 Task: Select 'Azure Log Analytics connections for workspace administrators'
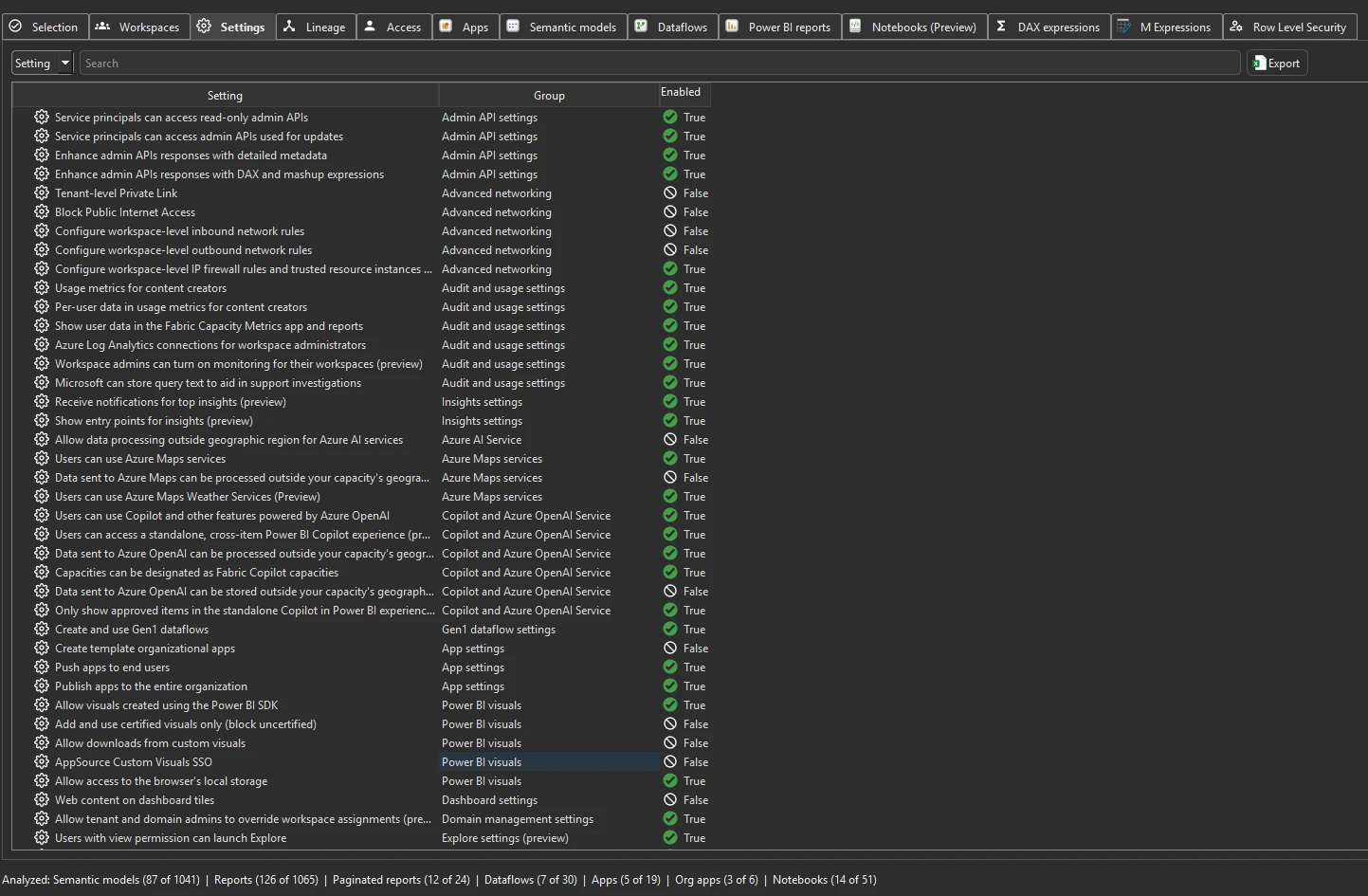point(210,345)
